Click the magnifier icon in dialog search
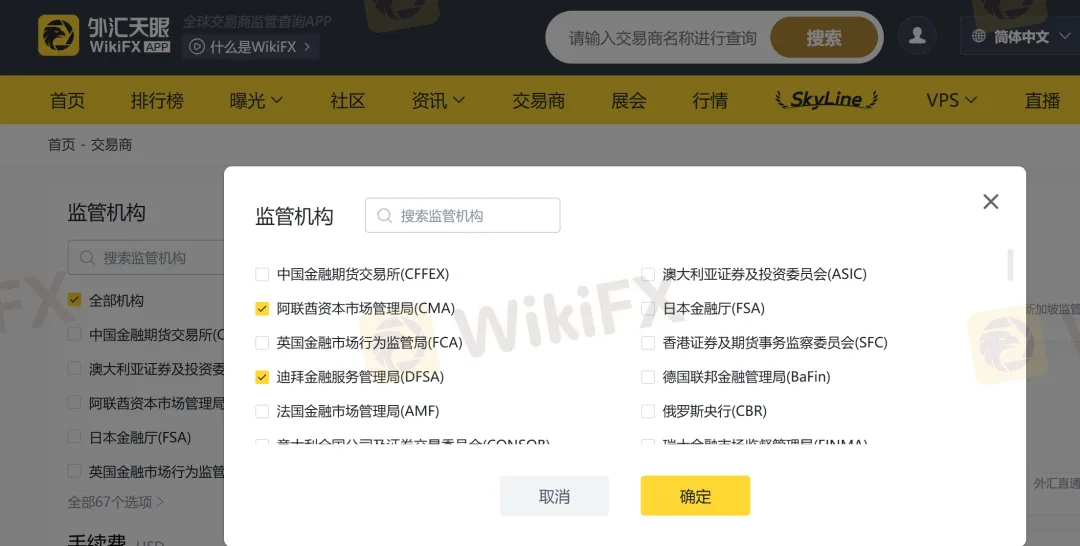The width and height of the screenshot is (1080, 546). 384,216
